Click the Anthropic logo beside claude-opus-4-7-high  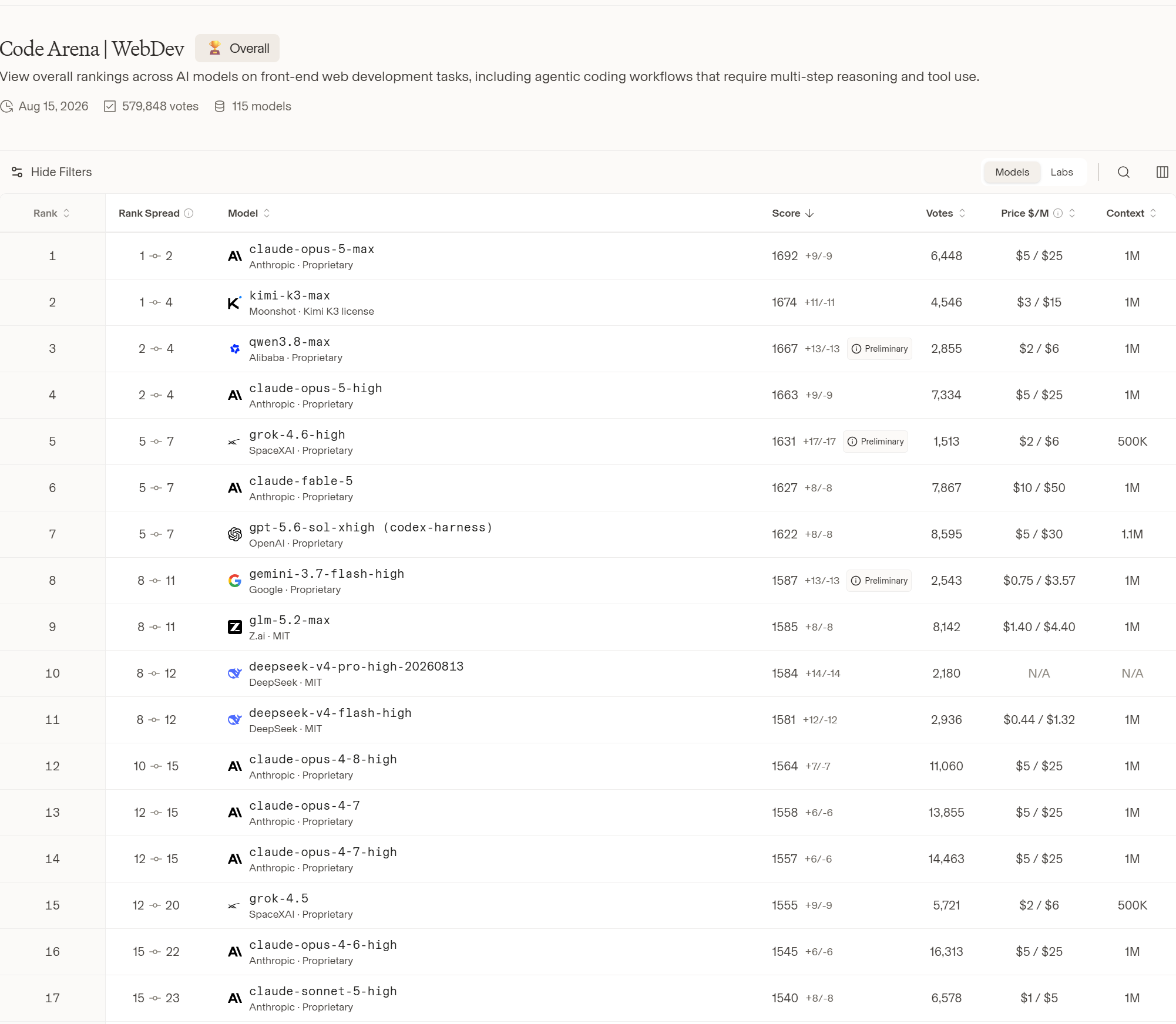[x=234, y=859]
